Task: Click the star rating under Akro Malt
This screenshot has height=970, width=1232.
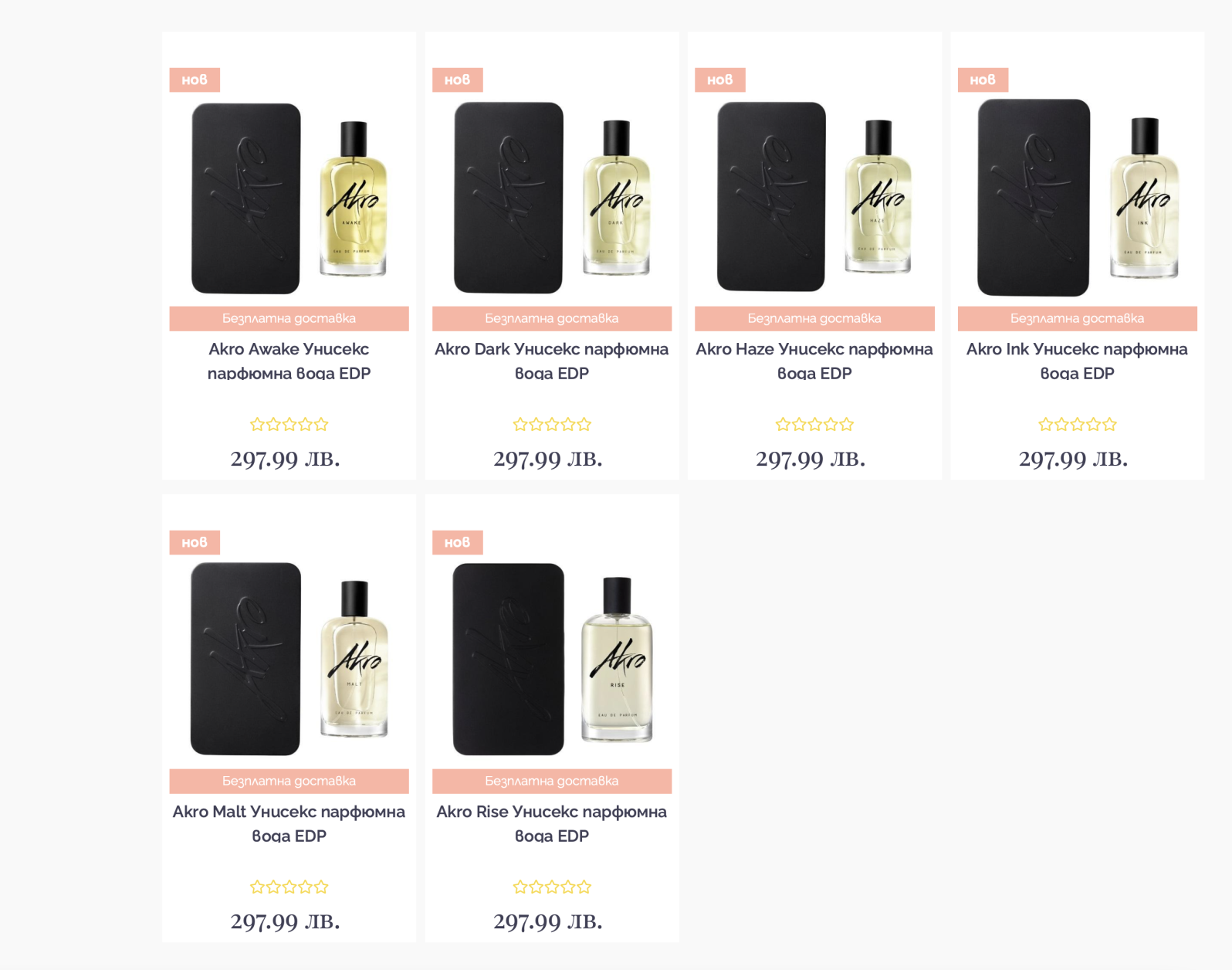Action: tap(289, 887)
